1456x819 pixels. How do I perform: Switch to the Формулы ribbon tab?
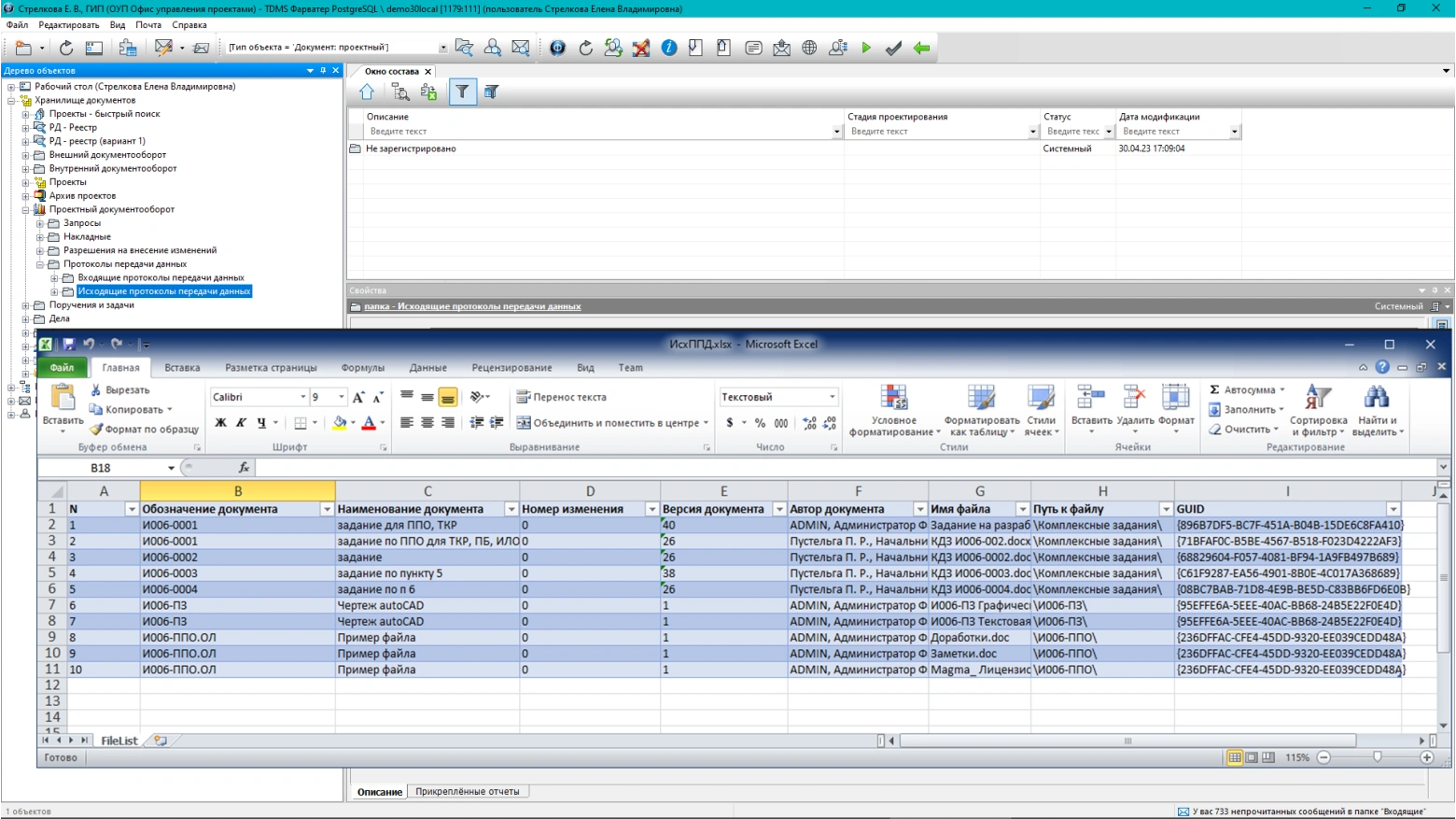[x=362, y=368]
